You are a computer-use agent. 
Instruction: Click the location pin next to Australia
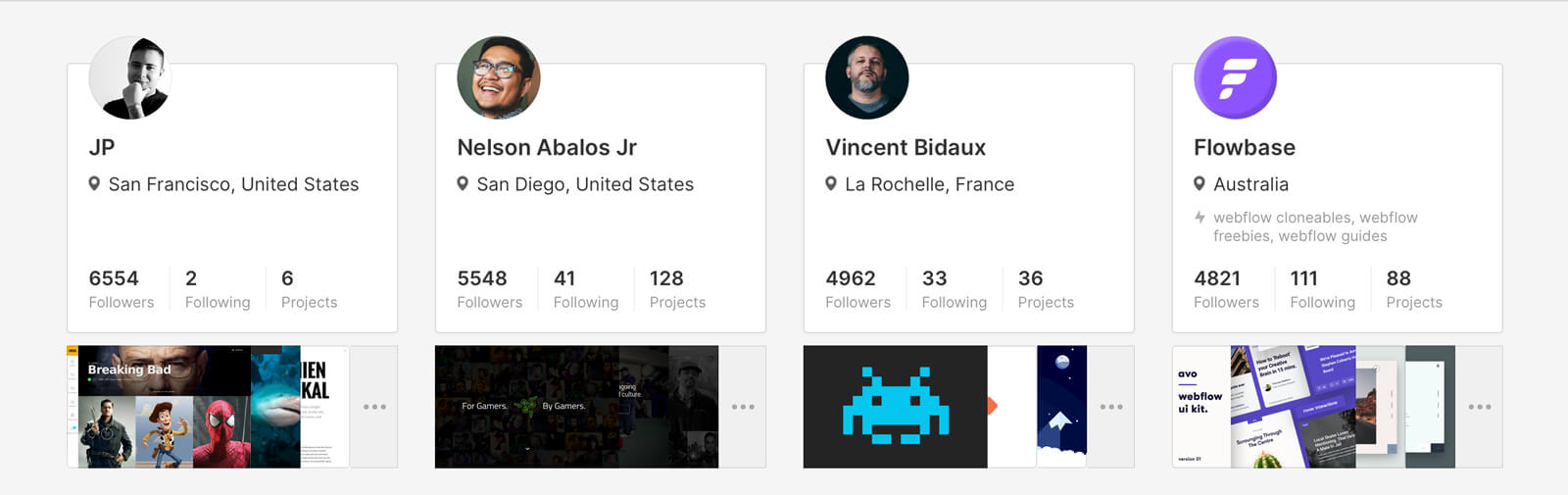1200,183
